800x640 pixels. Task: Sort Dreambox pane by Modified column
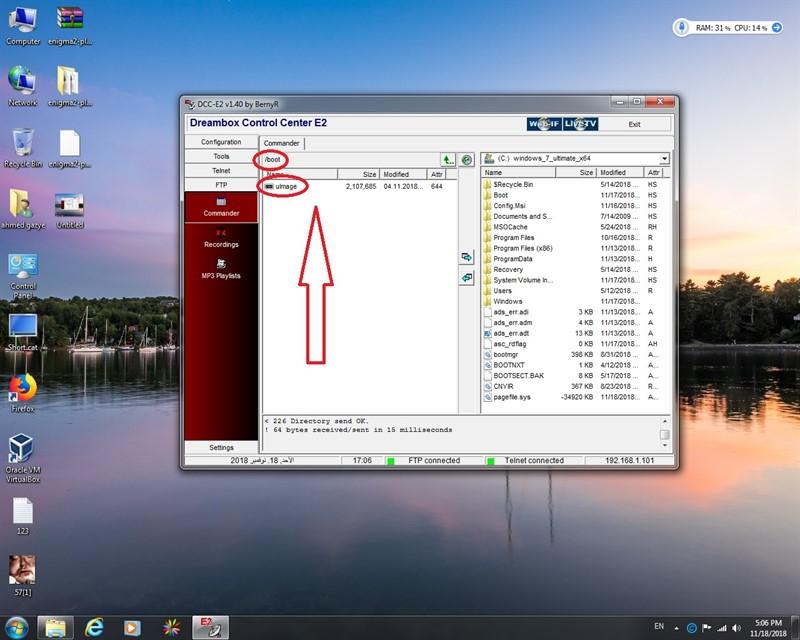pyautogui.click(x=403, y=175)
